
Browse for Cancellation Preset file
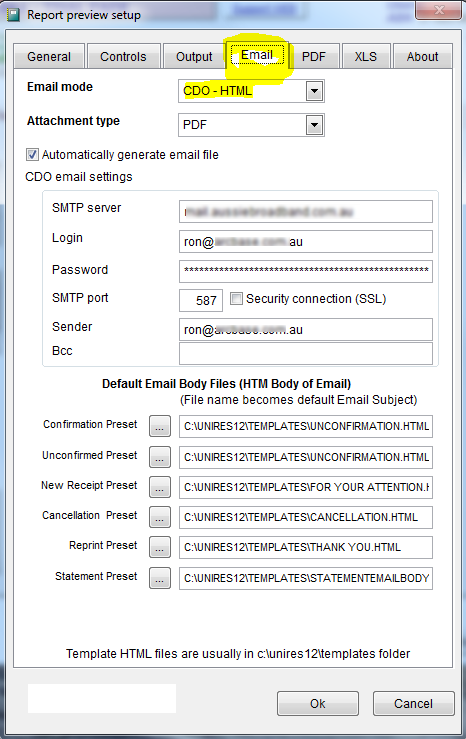(160, 517)
